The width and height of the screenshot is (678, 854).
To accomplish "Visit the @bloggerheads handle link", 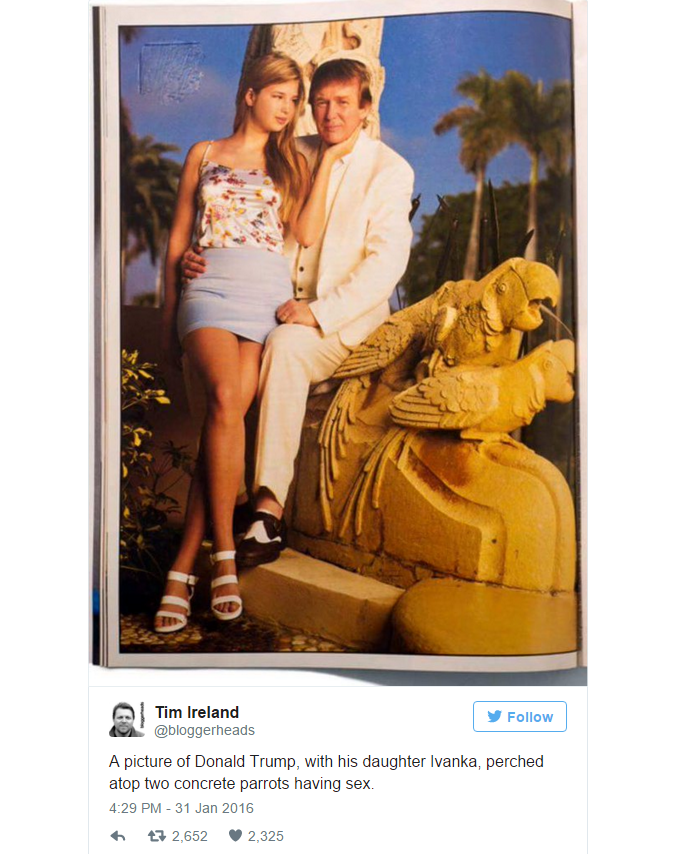I will pos(205,730).
